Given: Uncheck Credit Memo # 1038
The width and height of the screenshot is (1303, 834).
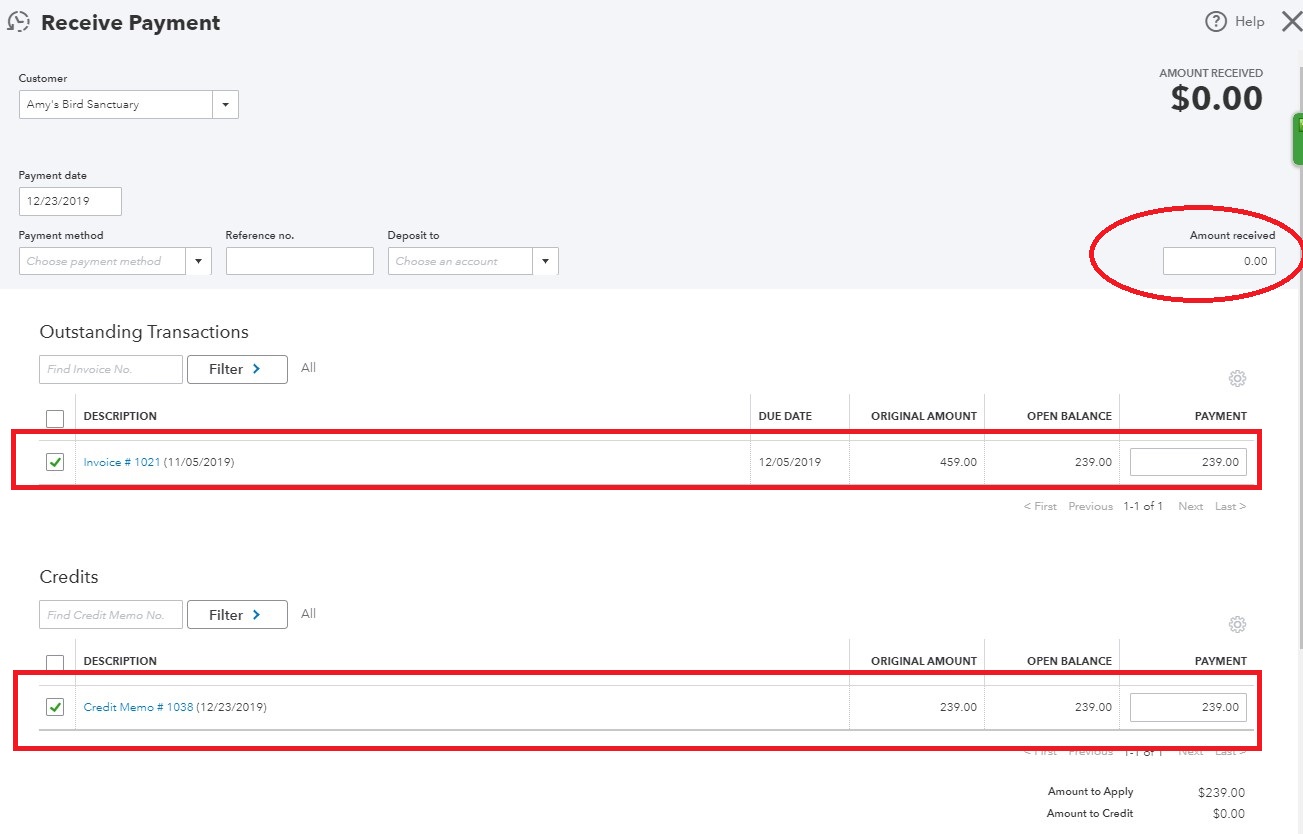Looking at the screenshot, I should pos(55,707).
